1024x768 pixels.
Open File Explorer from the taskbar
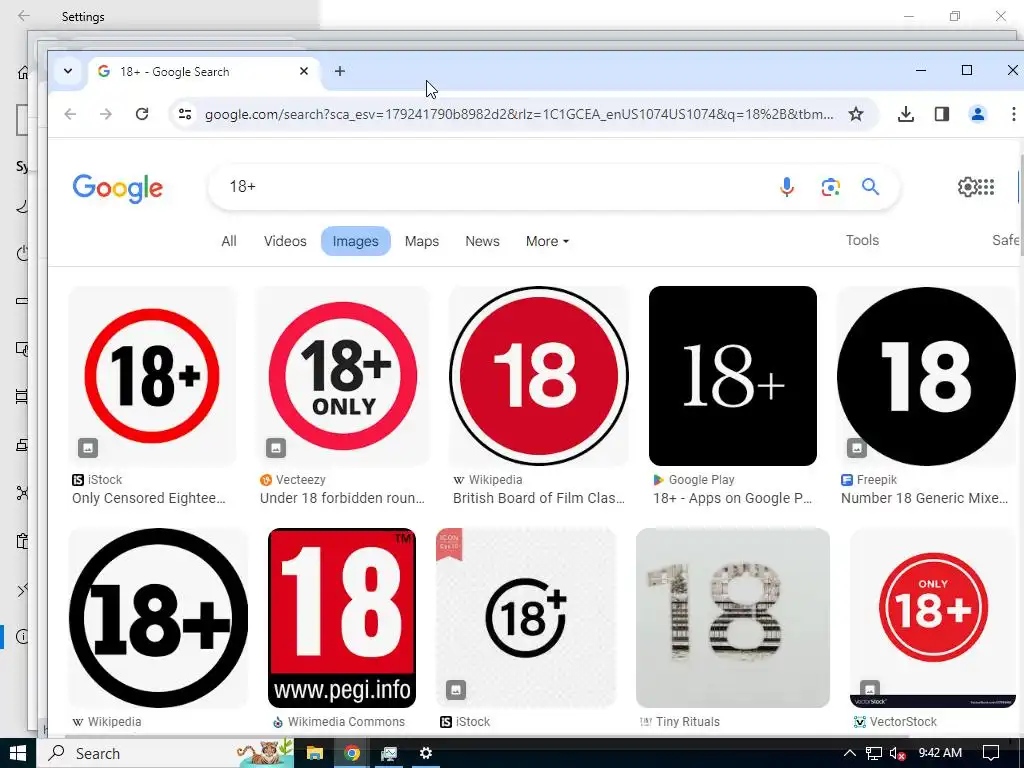[x=315, y=753]
